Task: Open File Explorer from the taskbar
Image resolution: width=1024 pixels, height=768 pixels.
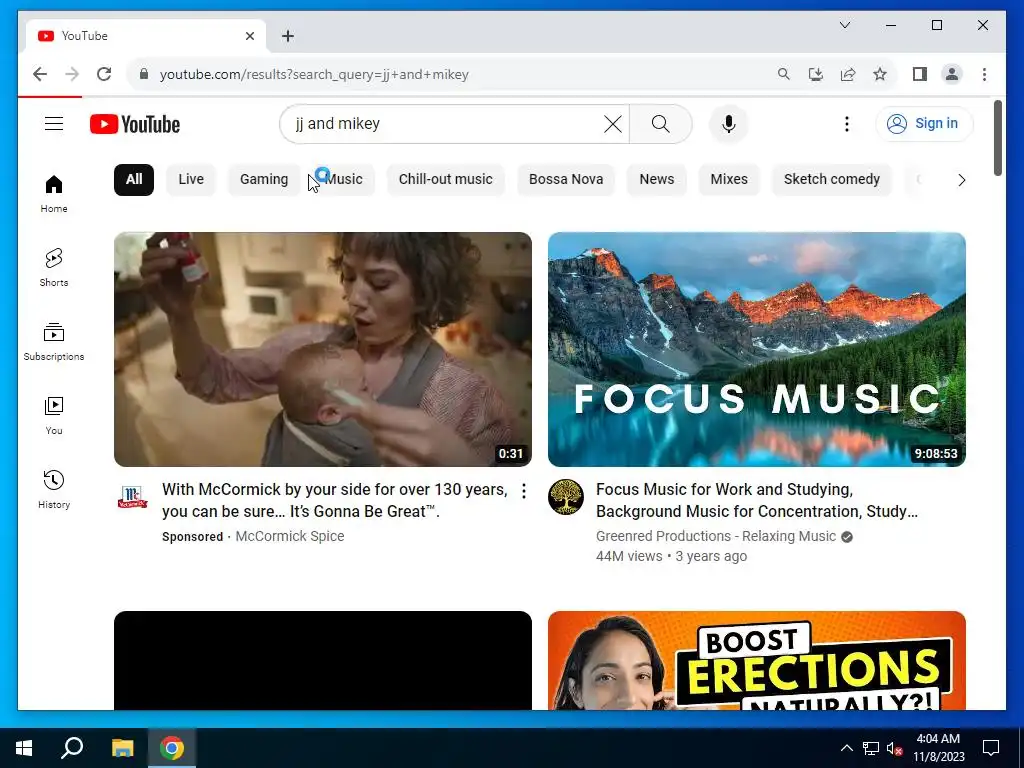Action: click(x=122, y=748)
